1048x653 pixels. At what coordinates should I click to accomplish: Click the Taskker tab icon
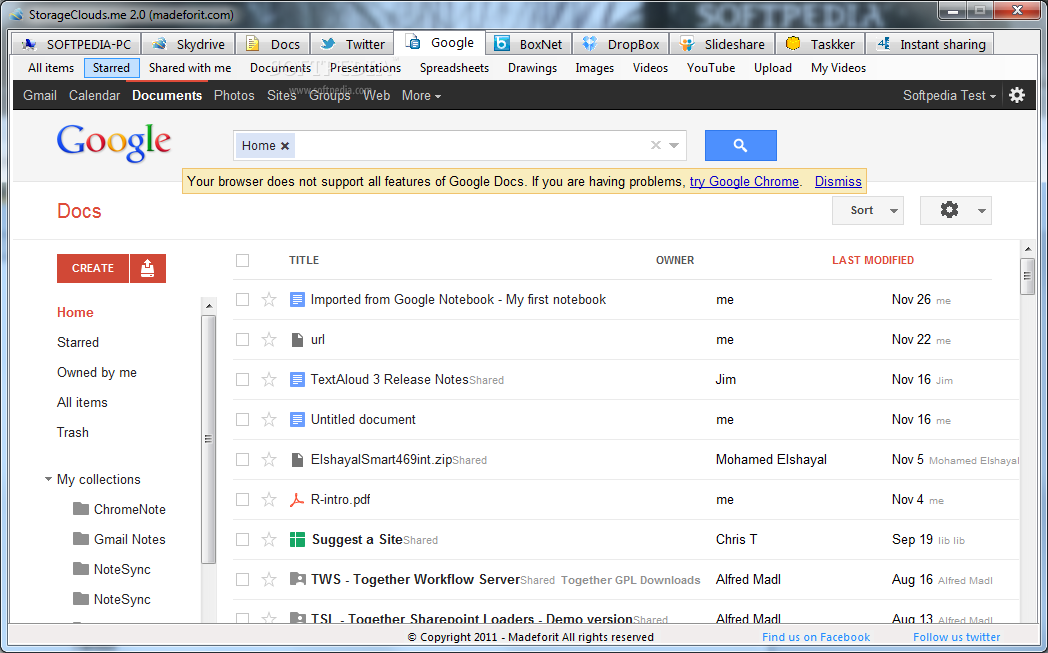click(793, 44)
